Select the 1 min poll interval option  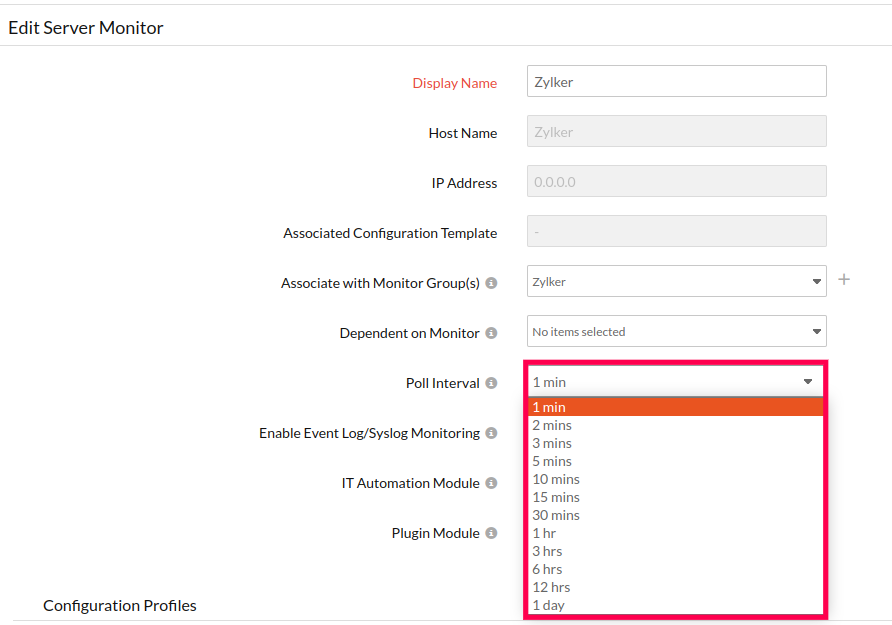pos(676,407)
